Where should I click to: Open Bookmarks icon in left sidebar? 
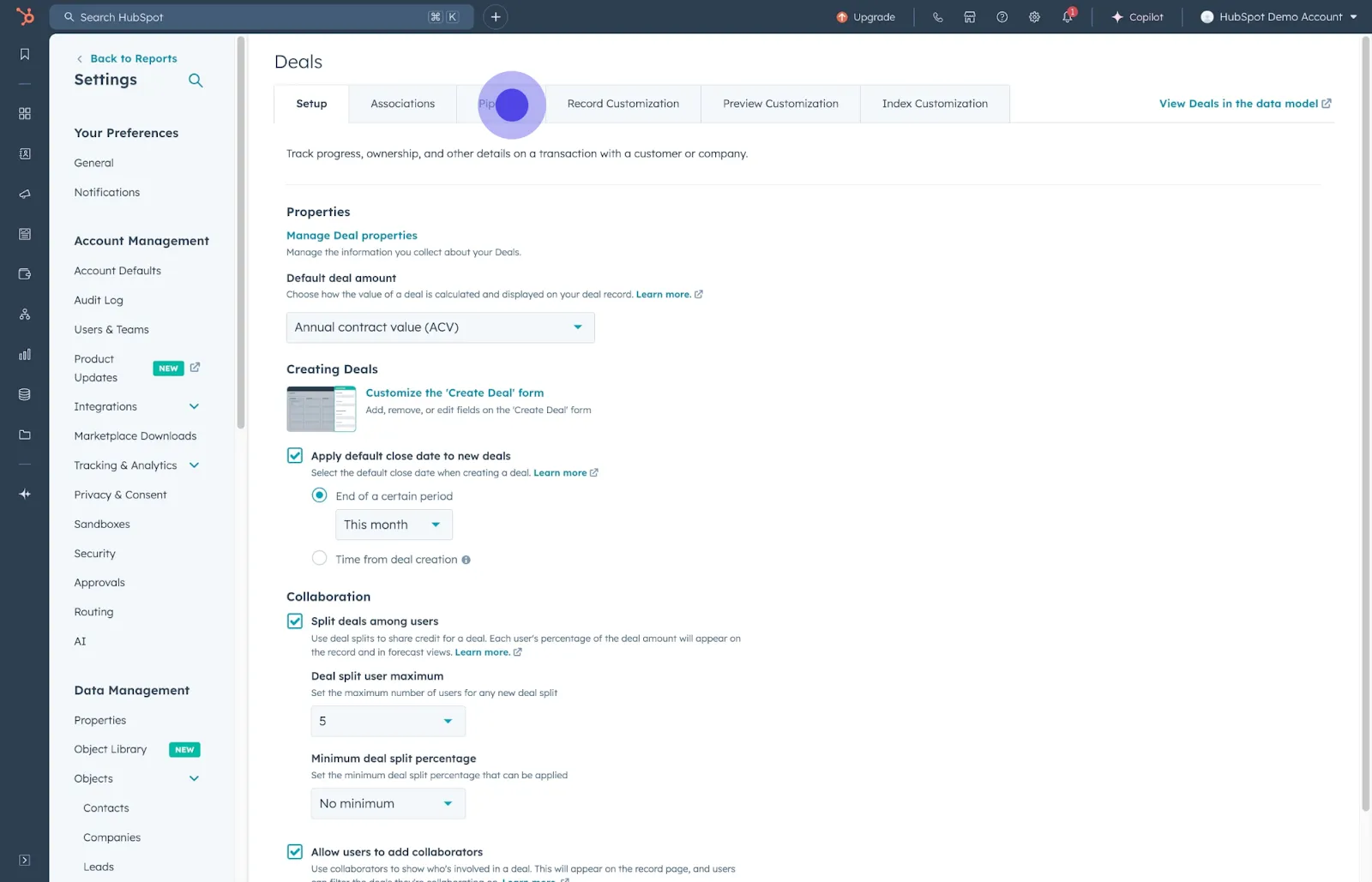click(x=25, y=54)
